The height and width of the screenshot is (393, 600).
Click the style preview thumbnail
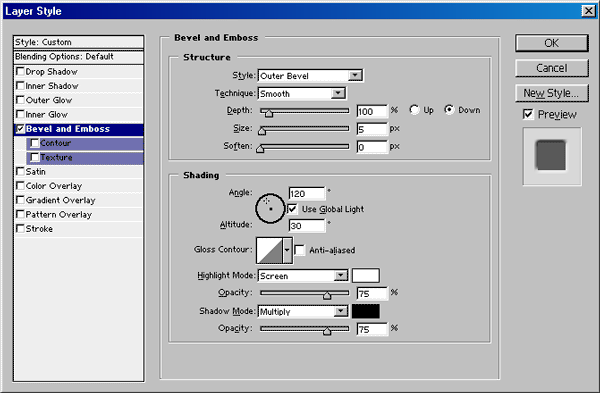[552, 156]
